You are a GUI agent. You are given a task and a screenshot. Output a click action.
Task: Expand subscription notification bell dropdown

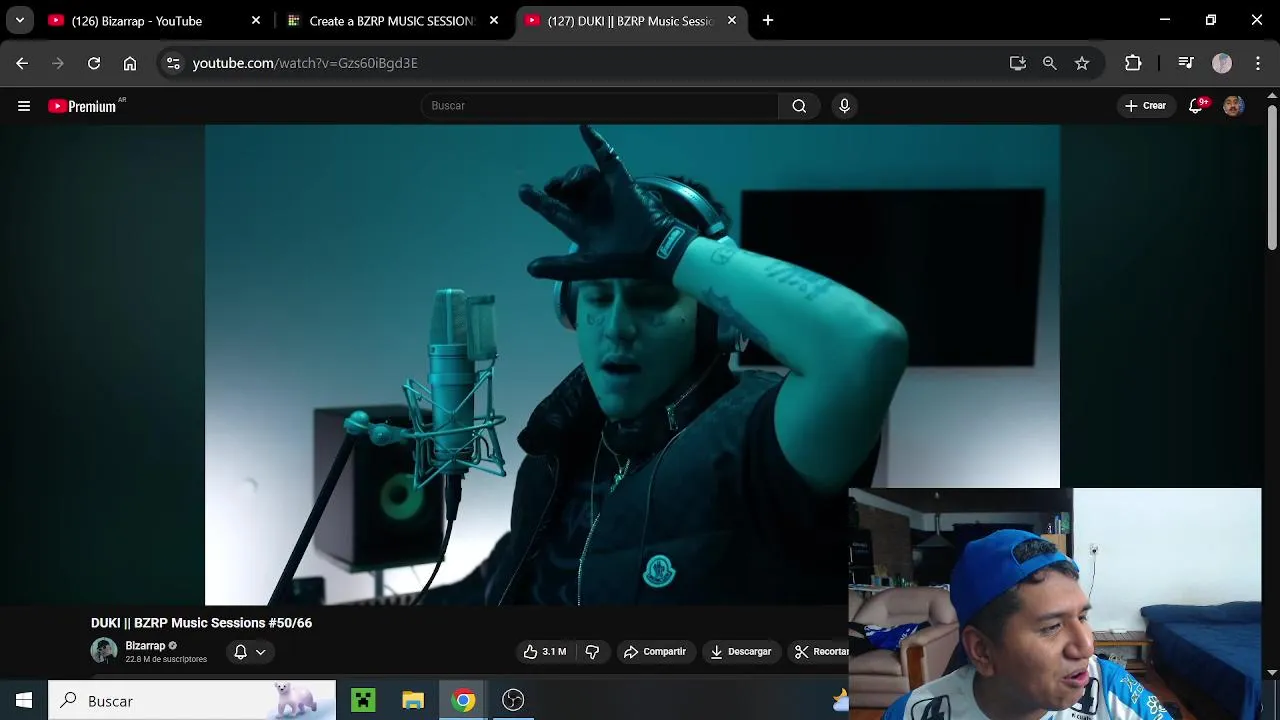tap(250, 652)
